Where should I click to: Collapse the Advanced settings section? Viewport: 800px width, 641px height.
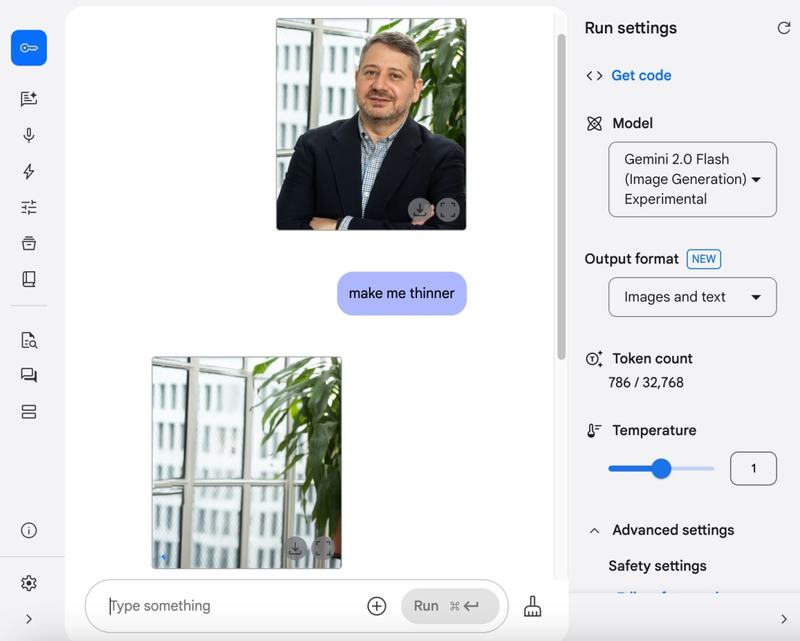(x=595, y=530)
